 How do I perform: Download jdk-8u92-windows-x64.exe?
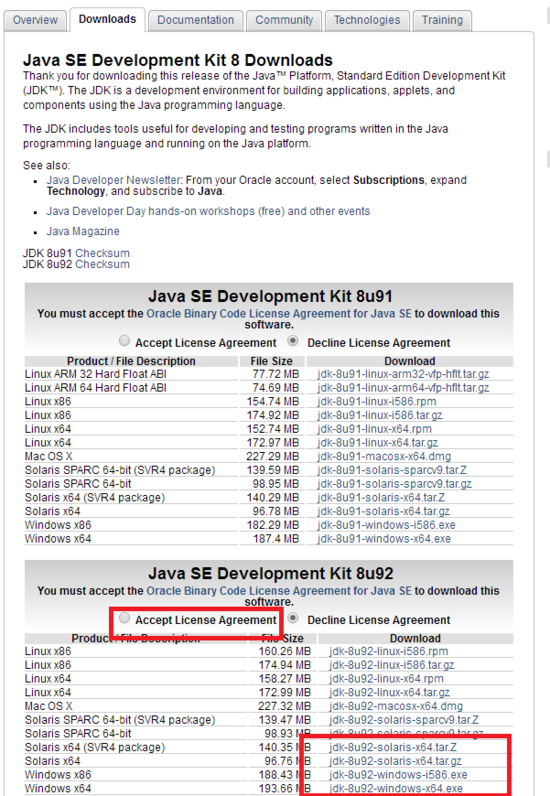pyautogui.click(x=396, y=788)
